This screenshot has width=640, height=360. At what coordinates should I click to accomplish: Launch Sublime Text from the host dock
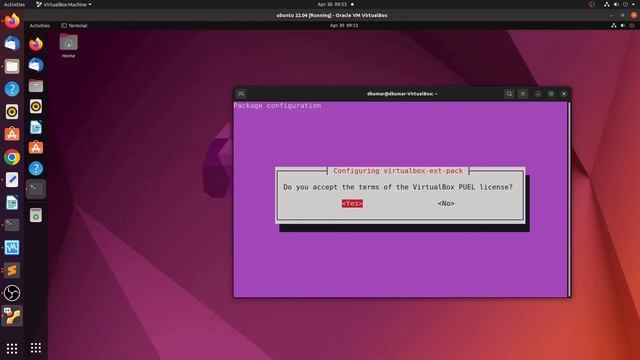[x=12, y=270]
